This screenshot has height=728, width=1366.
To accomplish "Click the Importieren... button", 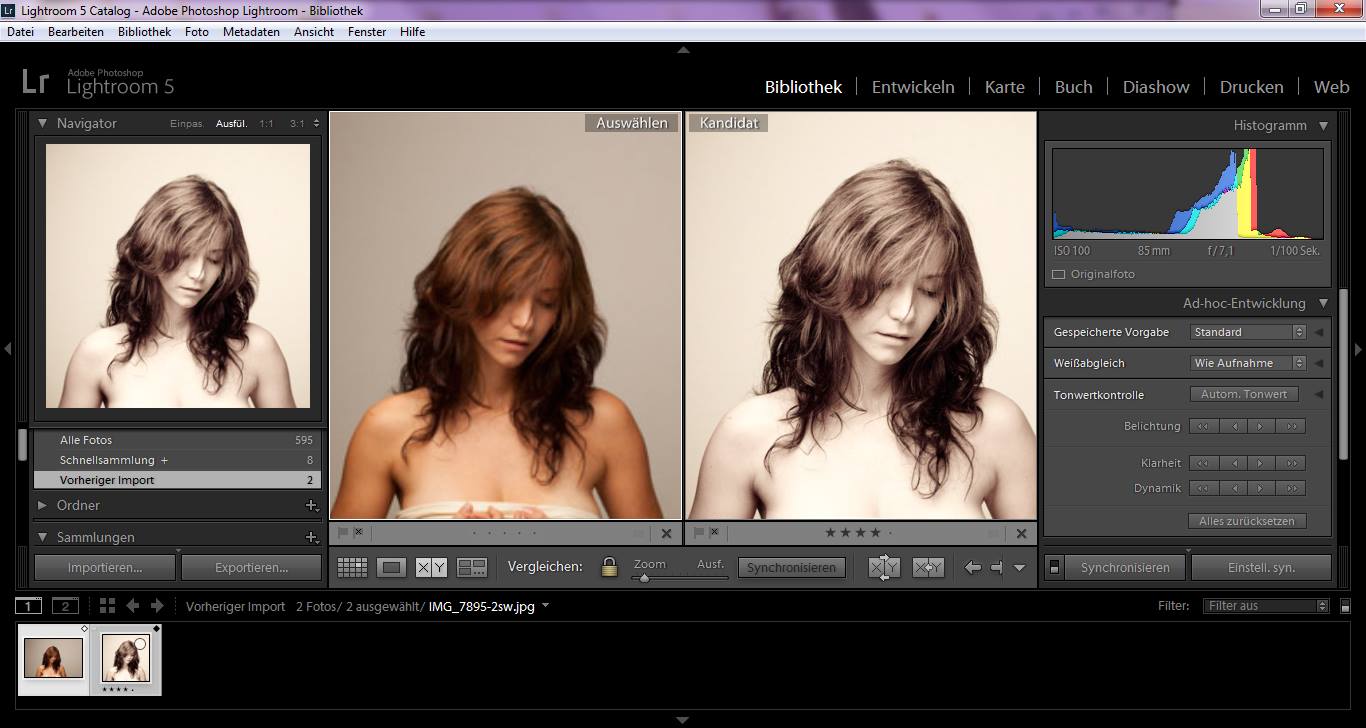I will 105,568.
